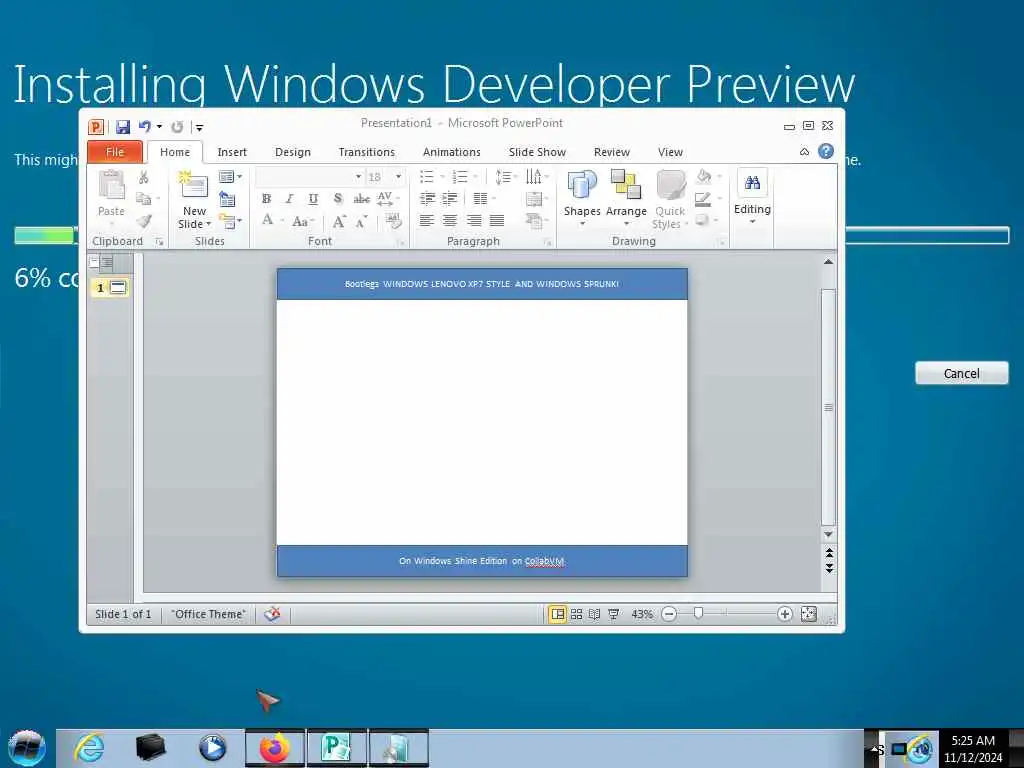Image resolution: width=1024 pixels, height=768 pixels.
Task: Reset the slide layout icon
Action: (227, 199)
